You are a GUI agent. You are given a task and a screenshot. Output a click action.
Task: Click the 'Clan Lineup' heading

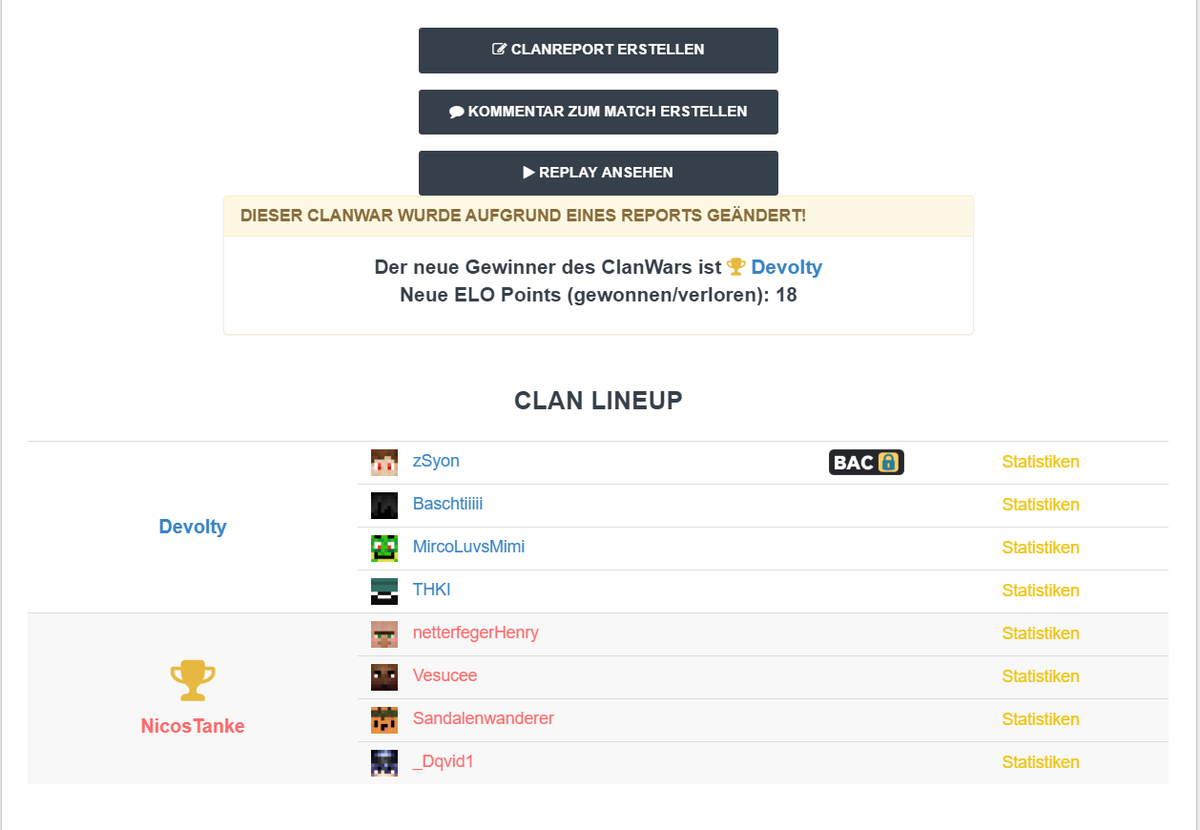598,401
